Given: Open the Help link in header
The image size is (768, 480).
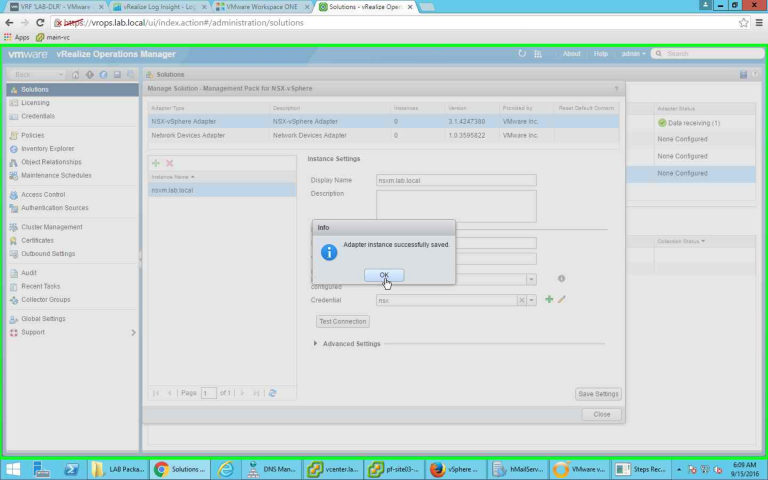Looking at the screenshot, I should (x=600, y=54).
